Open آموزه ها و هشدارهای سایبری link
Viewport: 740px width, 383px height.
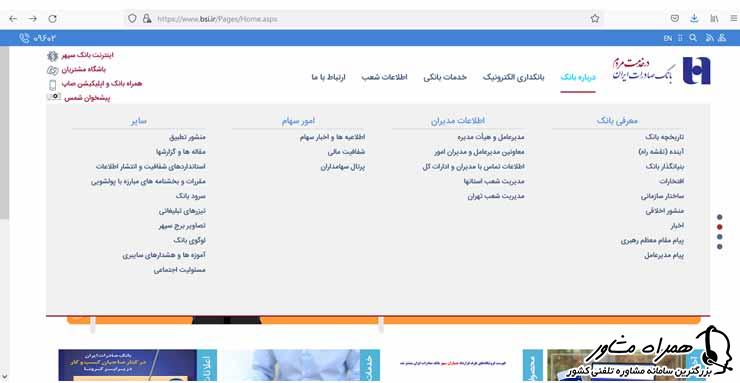pyautogui.click(x=164, y=255)
